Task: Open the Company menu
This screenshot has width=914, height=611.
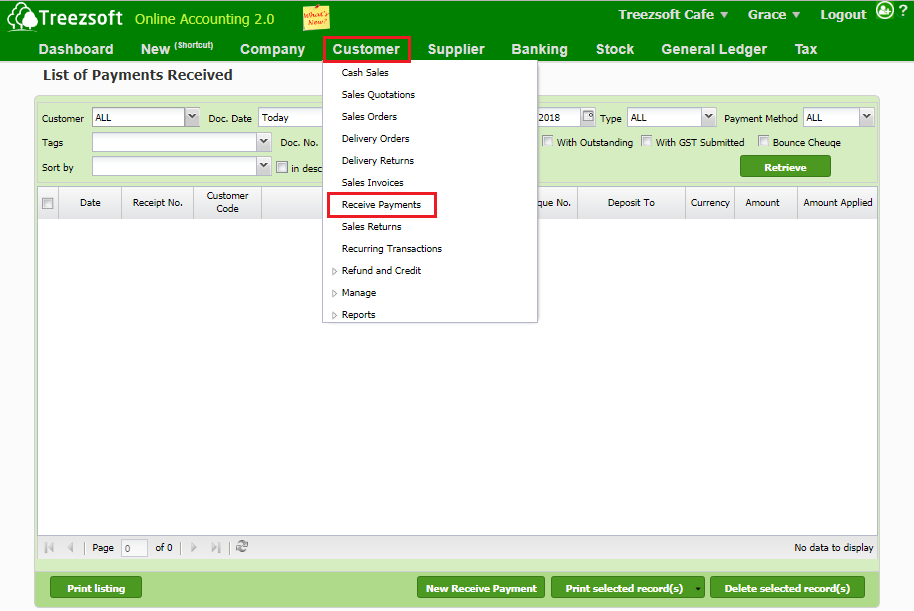Action: click(x=272, y=49)
